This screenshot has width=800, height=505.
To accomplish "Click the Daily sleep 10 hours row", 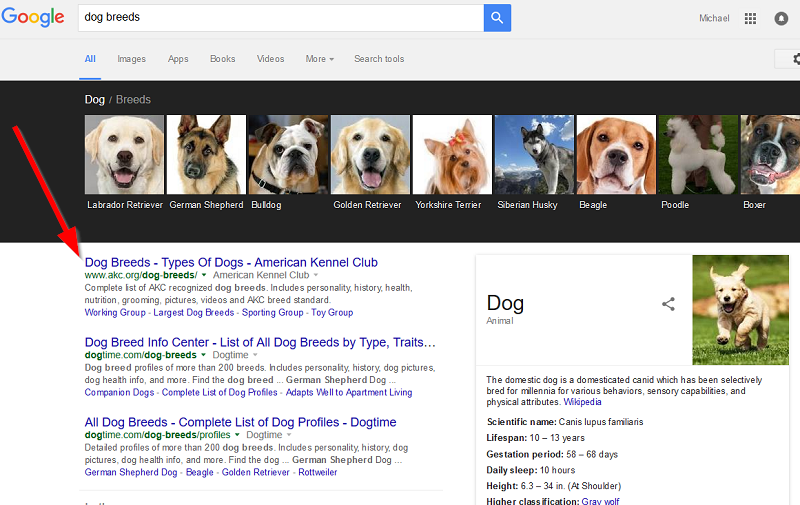I will (531, 470).
